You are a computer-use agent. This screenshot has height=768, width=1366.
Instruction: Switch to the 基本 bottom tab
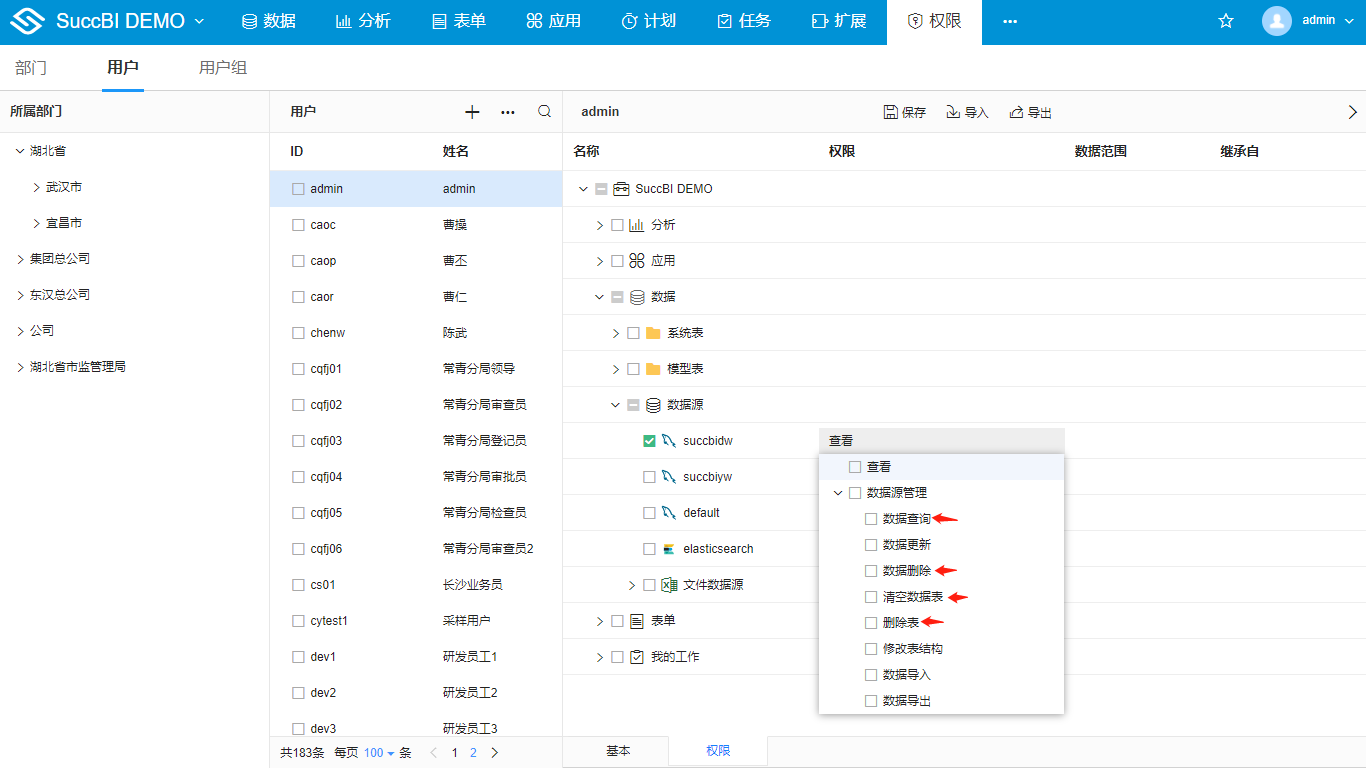pos(618,751)
